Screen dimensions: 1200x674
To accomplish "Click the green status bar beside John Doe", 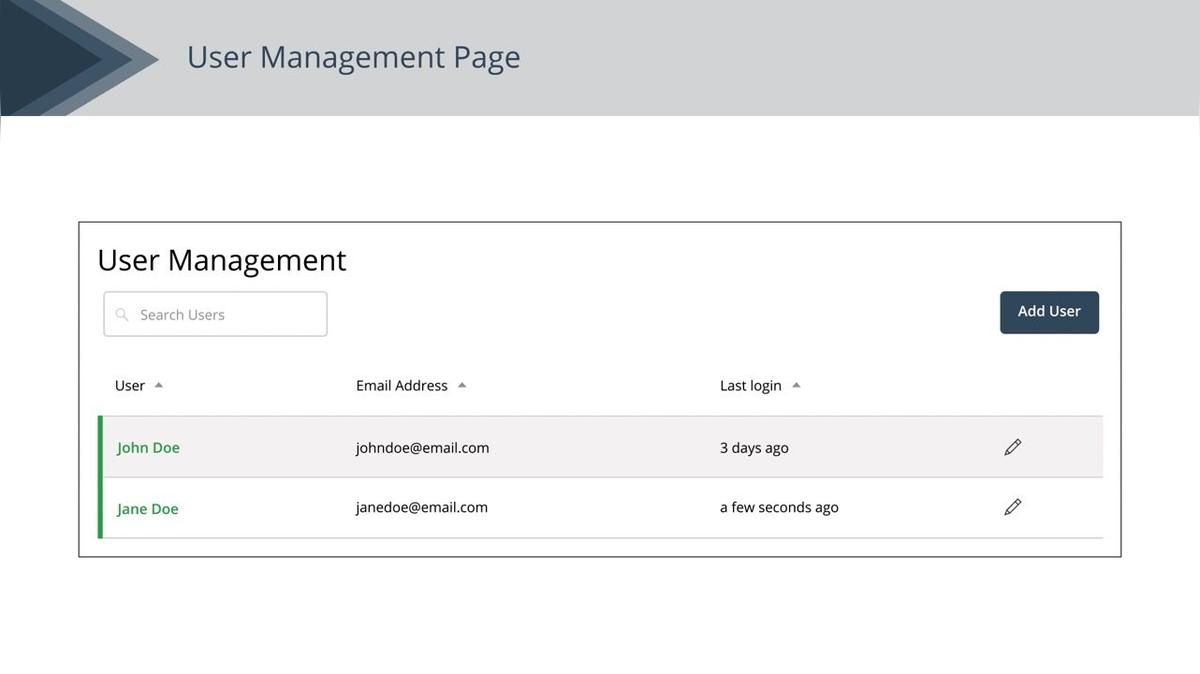I will point(99,447).
